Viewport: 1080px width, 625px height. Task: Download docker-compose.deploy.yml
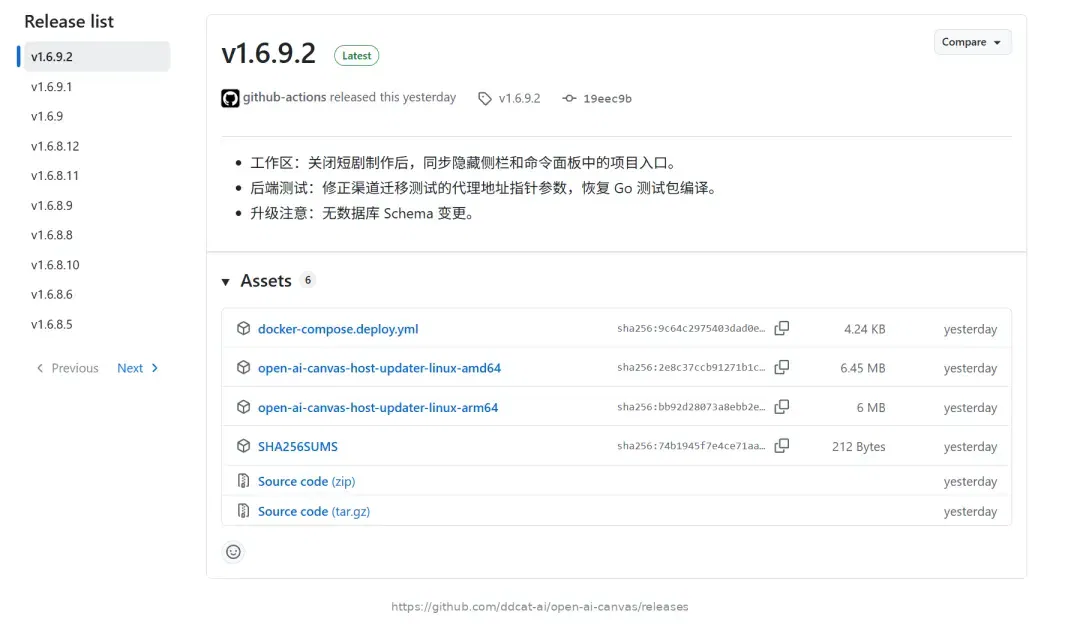(x=338, y=329)
